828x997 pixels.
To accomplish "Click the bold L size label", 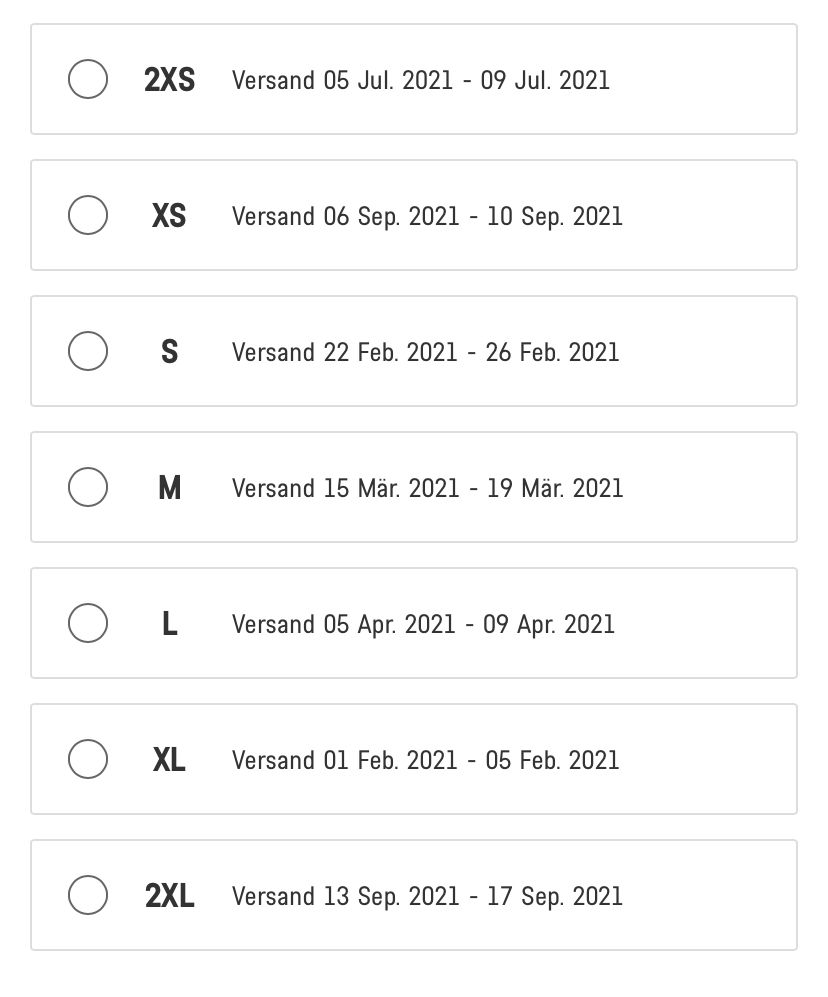I will coord(169,624).
